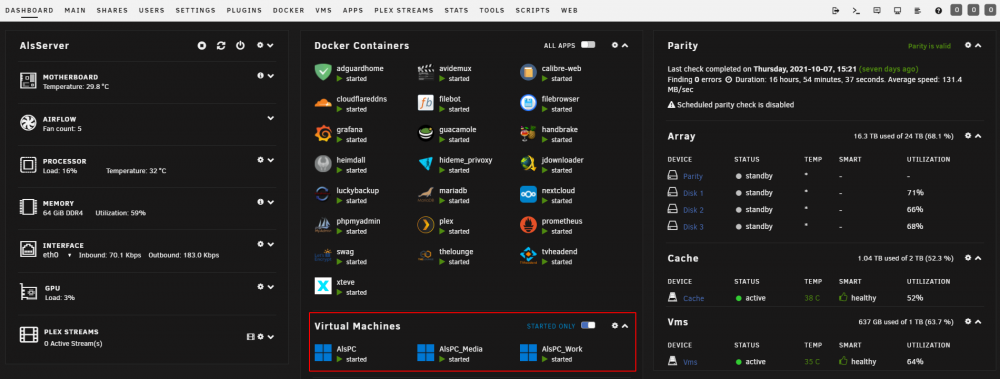Click the heimdall container icon
The image size is (1000, 379).
click(323, 164)
